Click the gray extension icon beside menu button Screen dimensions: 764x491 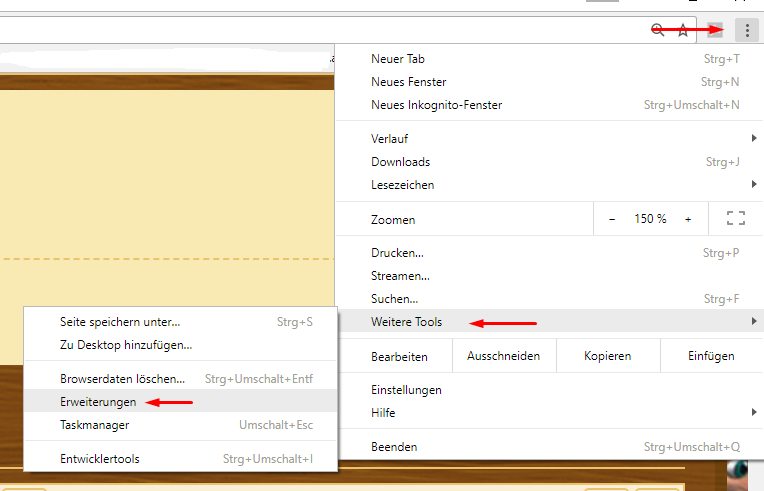[x=715, y=30]
